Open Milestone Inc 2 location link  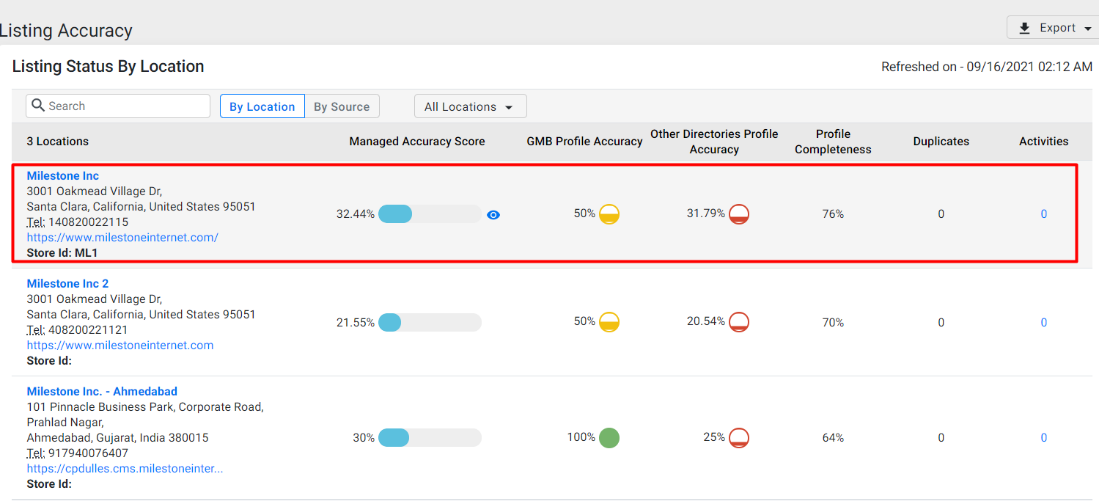(x=67, y=284)
